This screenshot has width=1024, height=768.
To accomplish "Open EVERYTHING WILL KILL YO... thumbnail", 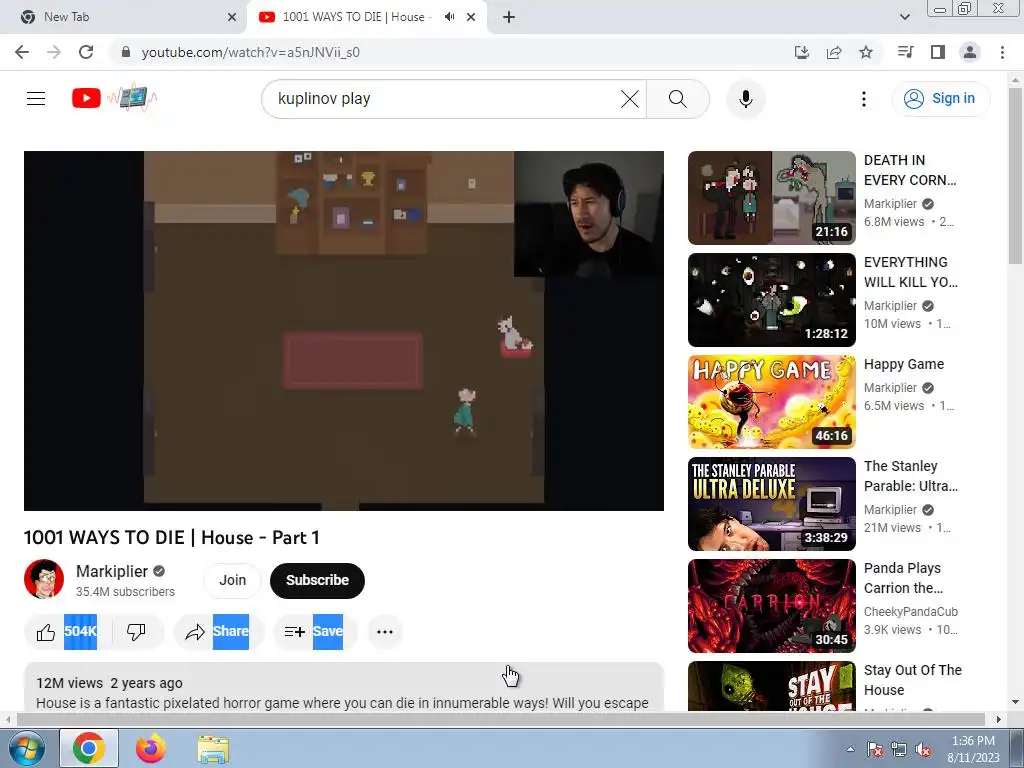I will (771, 300).
